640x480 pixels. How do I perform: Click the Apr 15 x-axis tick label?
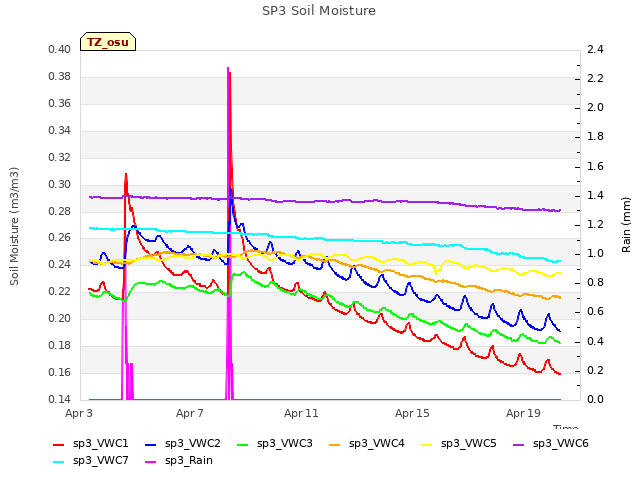pyautogui.click(x=412, y=413)
